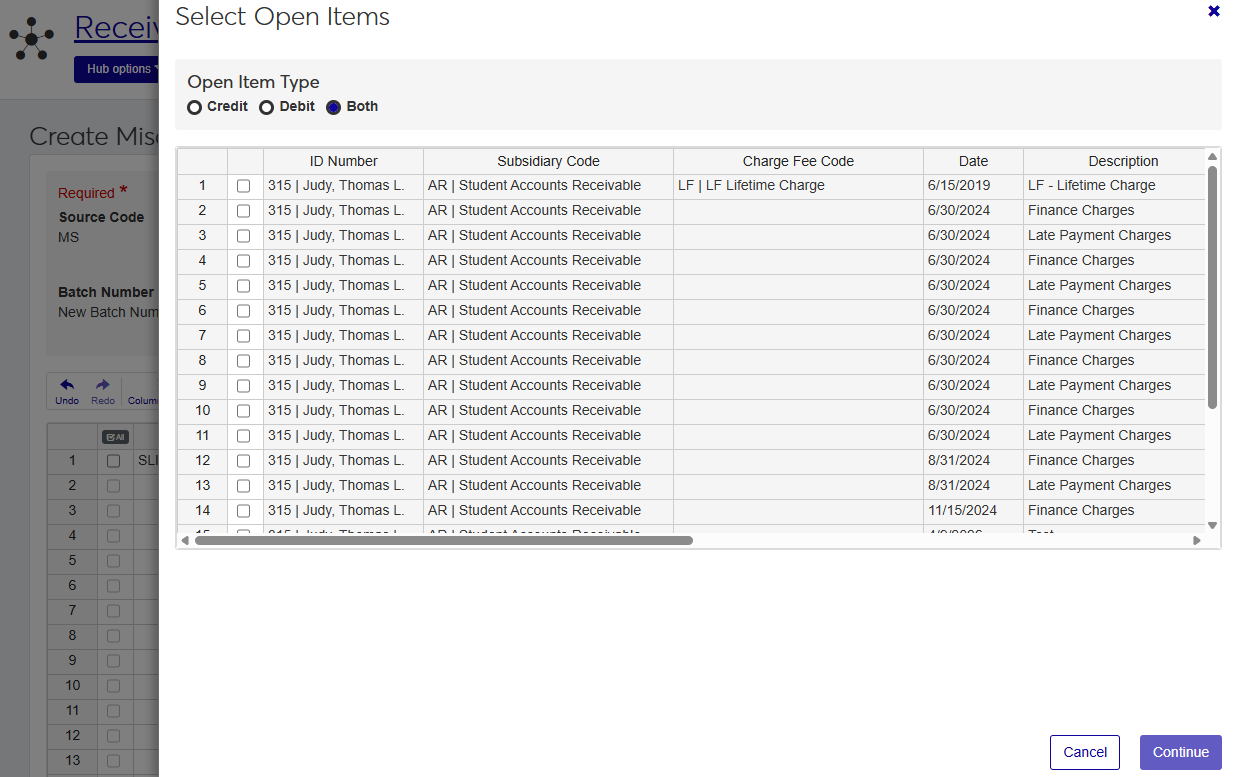Open the Hub options dropdown

117,69
